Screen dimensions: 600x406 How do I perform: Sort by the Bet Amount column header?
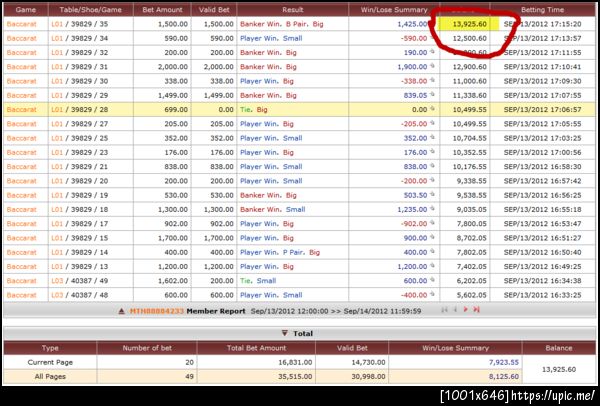162,10
